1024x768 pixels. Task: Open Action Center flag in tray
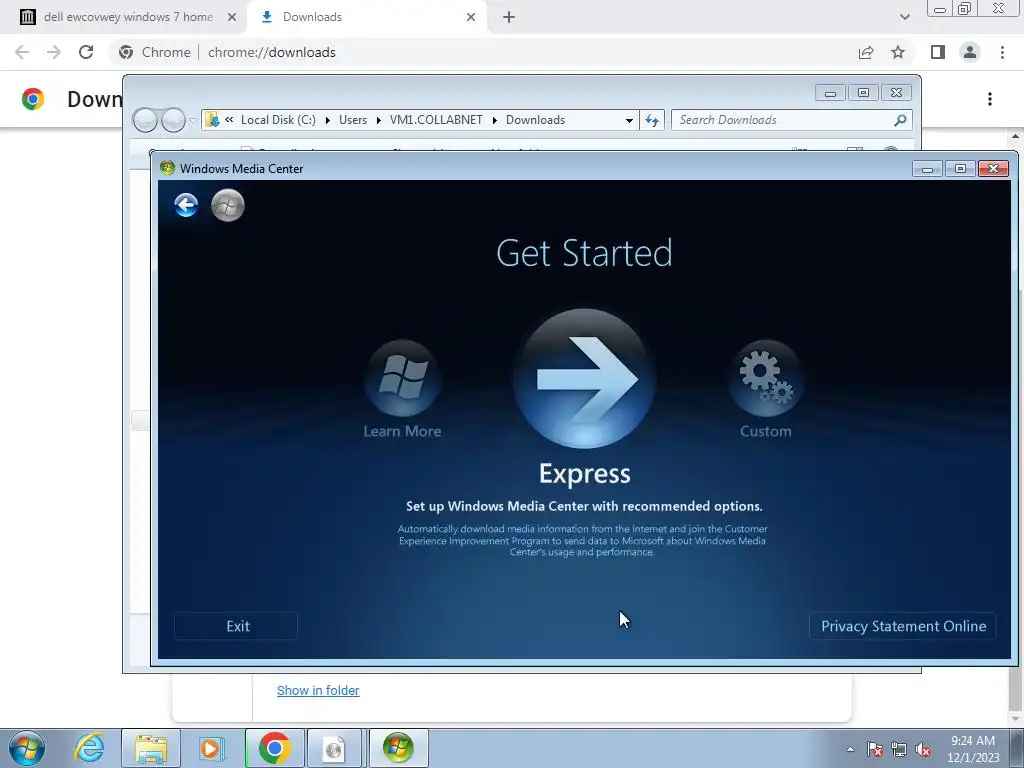pyautogui.click(x=874, y=749)
